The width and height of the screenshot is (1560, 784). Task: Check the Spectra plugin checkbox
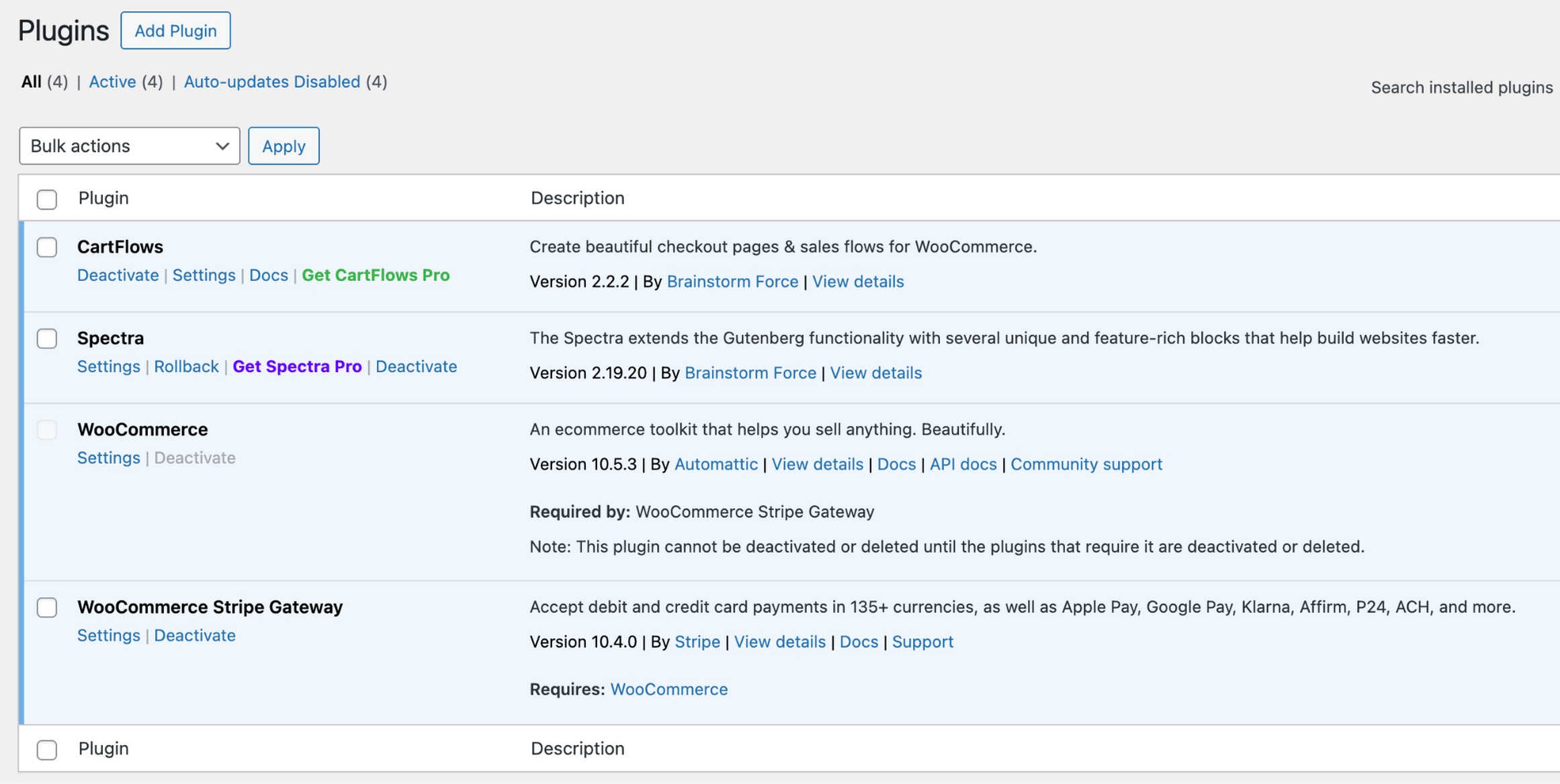[x=46, y=339]
